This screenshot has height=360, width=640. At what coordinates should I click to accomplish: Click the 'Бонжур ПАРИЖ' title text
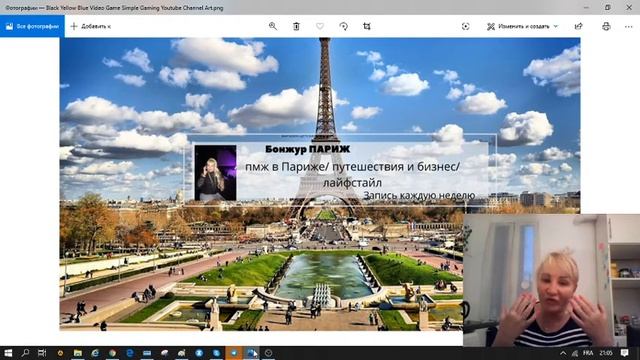click(x=307, y=149)
